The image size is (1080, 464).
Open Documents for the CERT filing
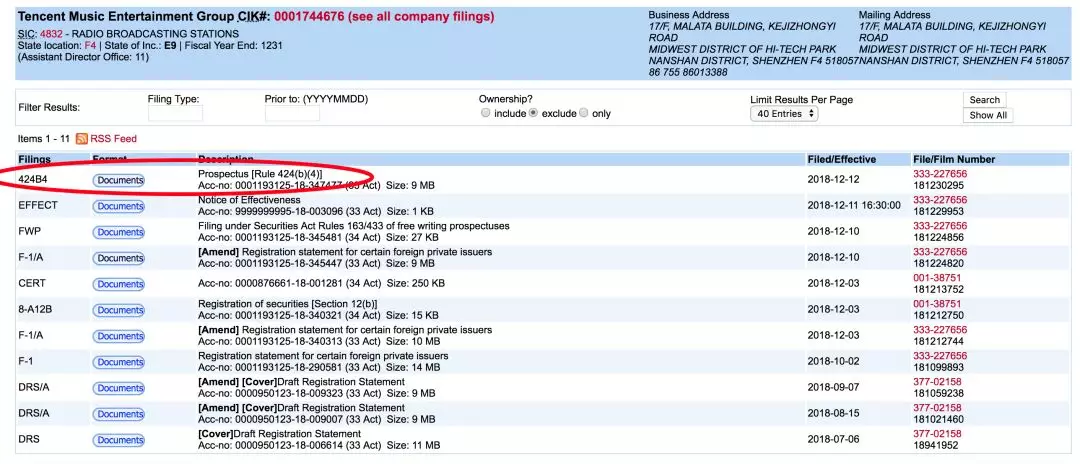point(118,284)
